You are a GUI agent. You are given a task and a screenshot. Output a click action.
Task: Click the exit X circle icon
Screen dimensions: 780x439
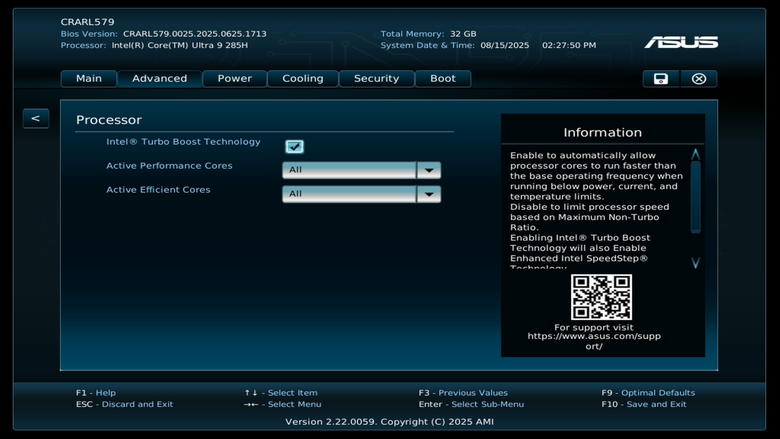coord(698,79)
